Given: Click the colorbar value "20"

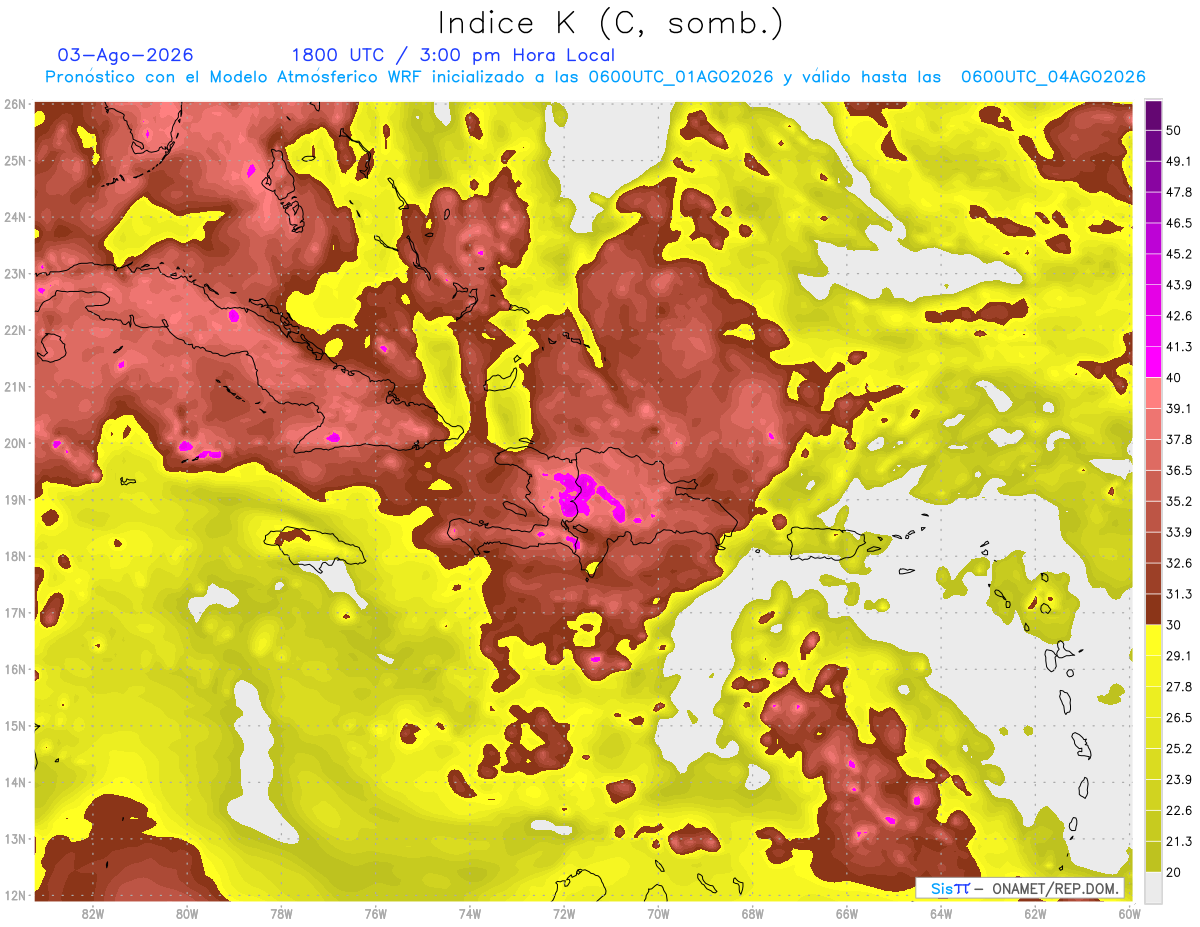Looking at the screenshot, I should point(1175,872).
